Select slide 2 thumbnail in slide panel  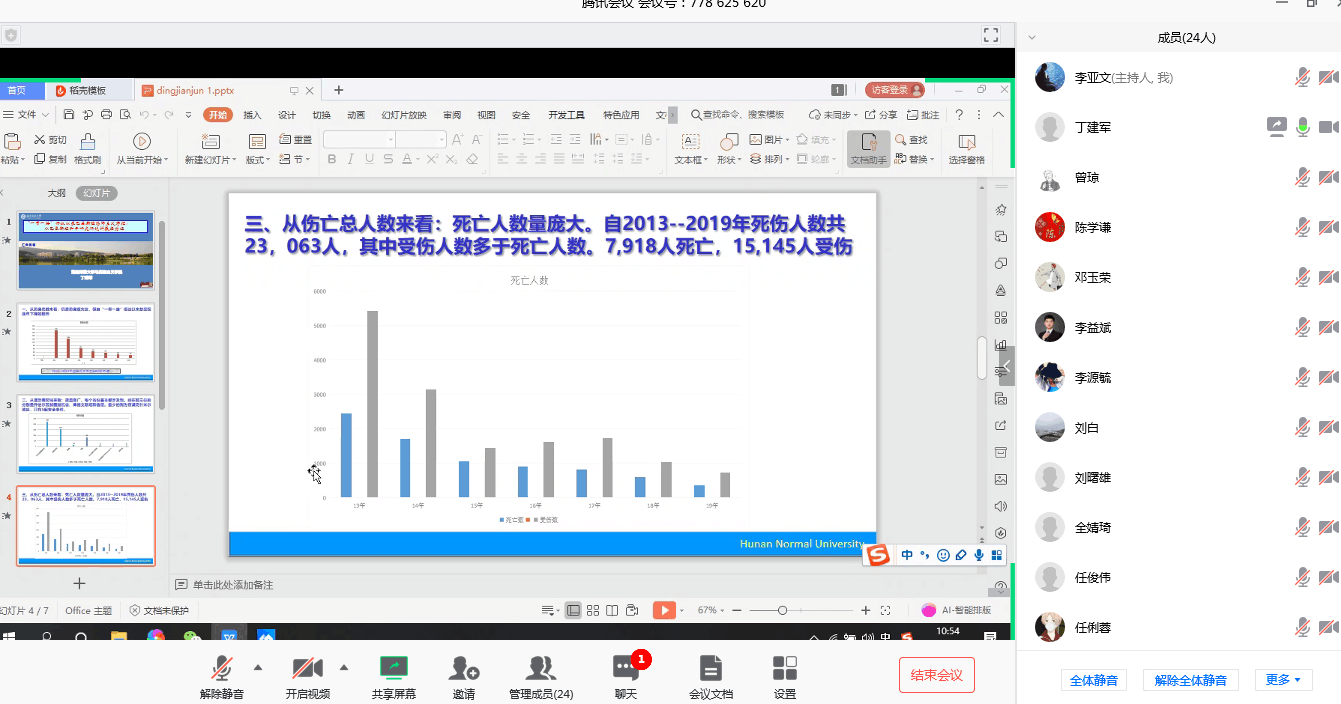86,343
